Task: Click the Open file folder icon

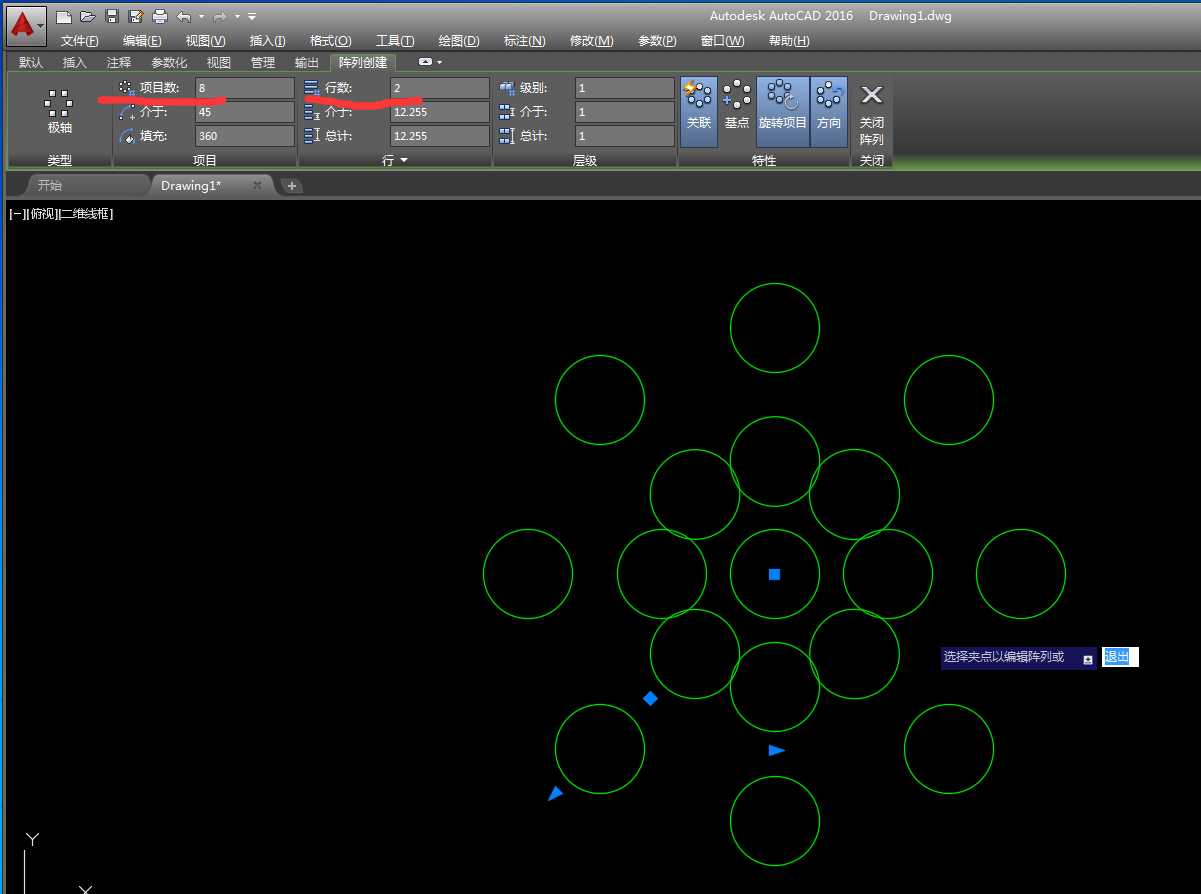Action: (x=87, y=16)
